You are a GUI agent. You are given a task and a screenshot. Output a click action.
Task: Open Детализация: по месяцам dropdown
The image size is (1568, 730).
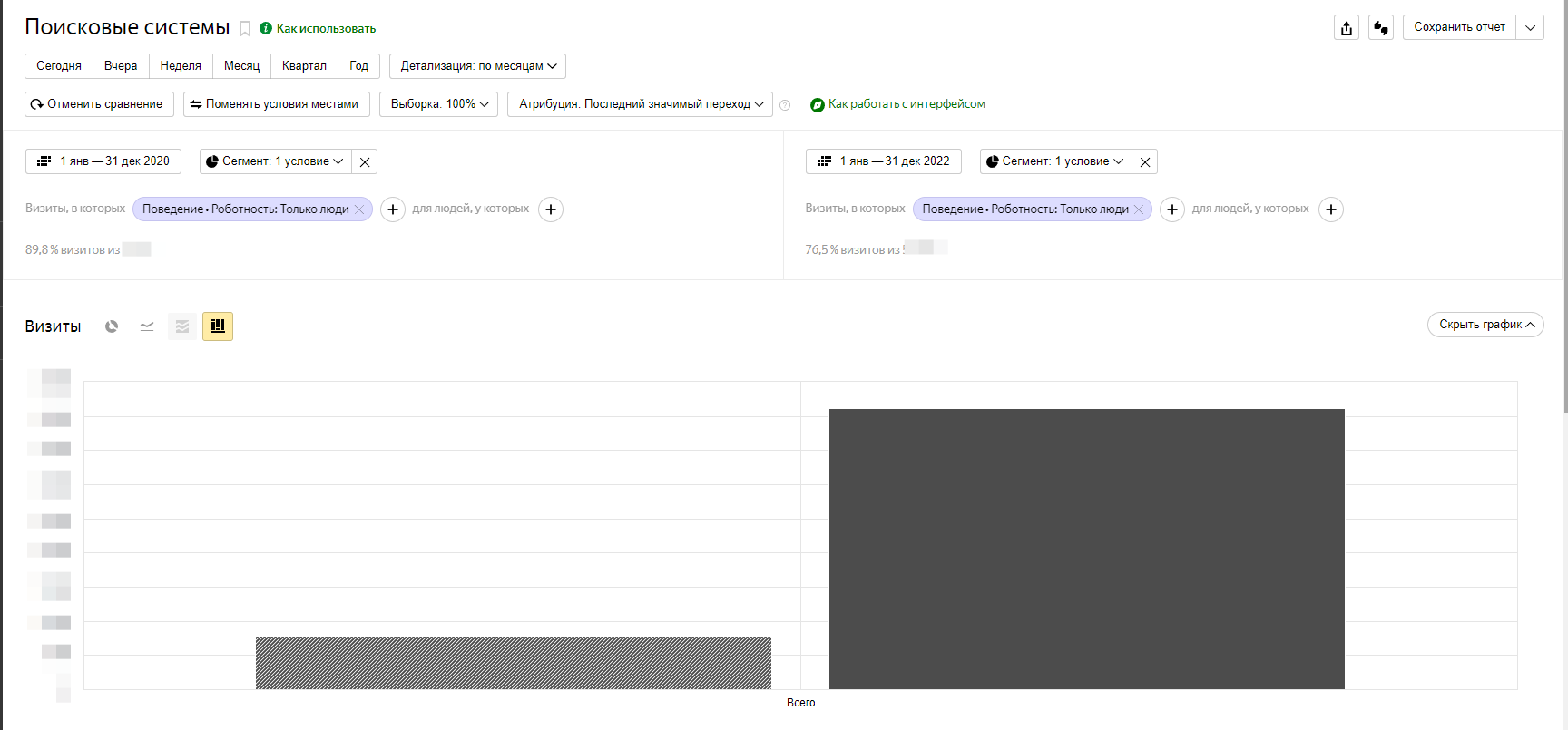pos(477,66)
